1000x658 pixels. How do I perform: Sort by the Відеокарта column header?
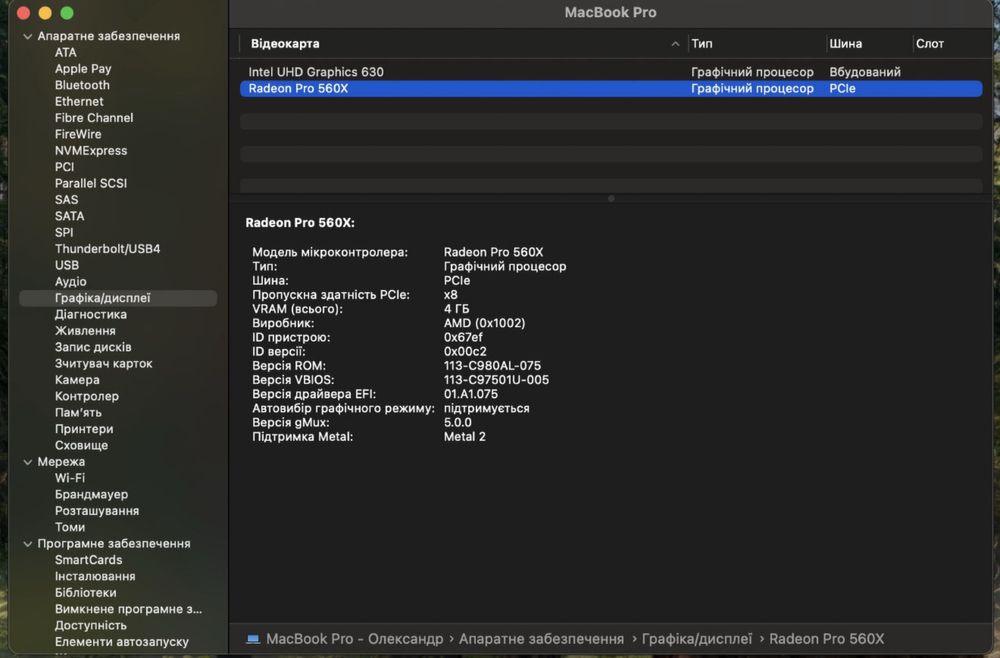[285, 44]
